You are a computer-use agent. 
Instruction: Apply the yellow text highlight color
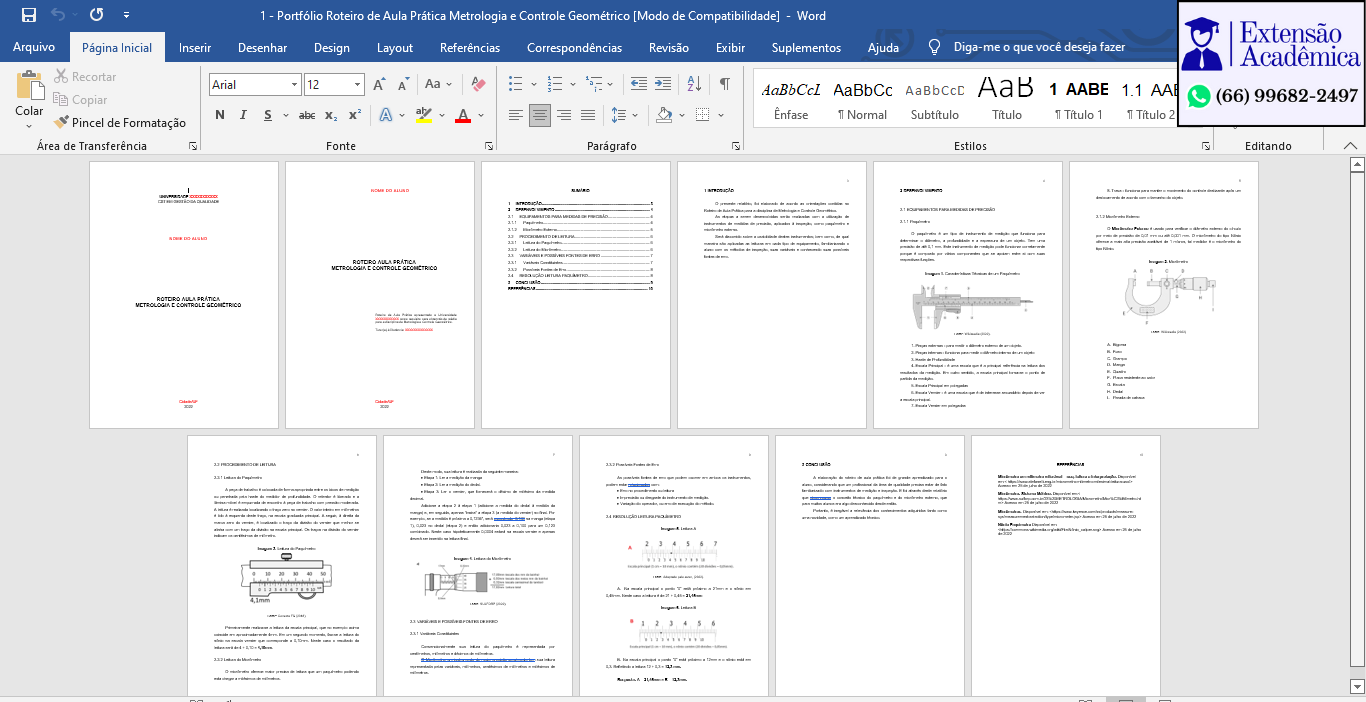423,115
